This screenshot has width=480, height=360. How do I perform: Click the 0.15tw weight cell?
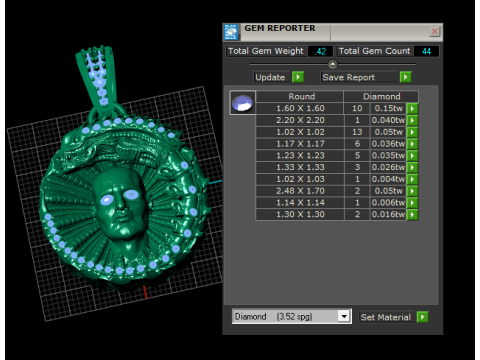[388, 108]
